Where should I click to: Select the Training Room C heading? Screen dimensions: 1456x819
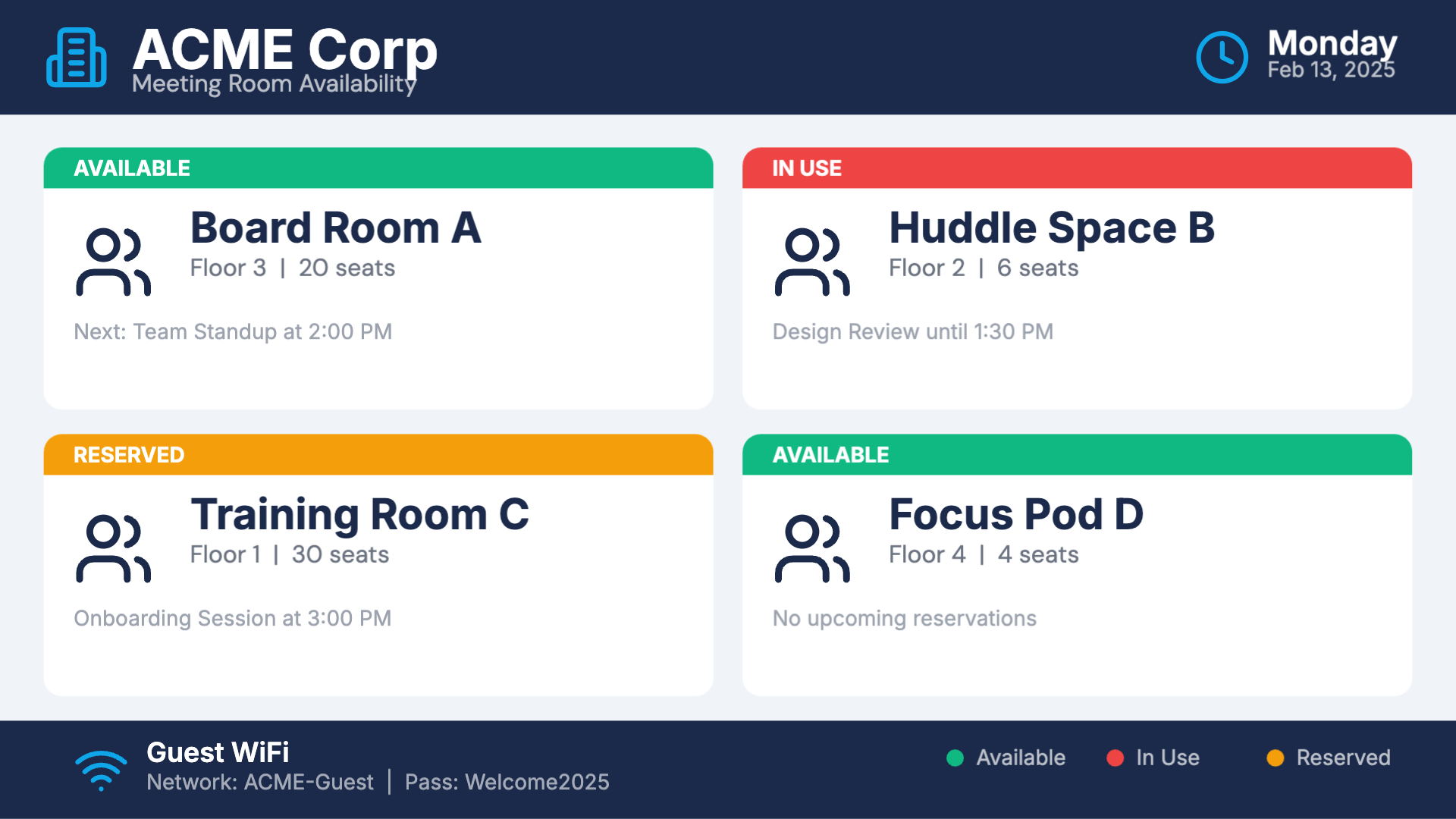click(x=359, y=514)
